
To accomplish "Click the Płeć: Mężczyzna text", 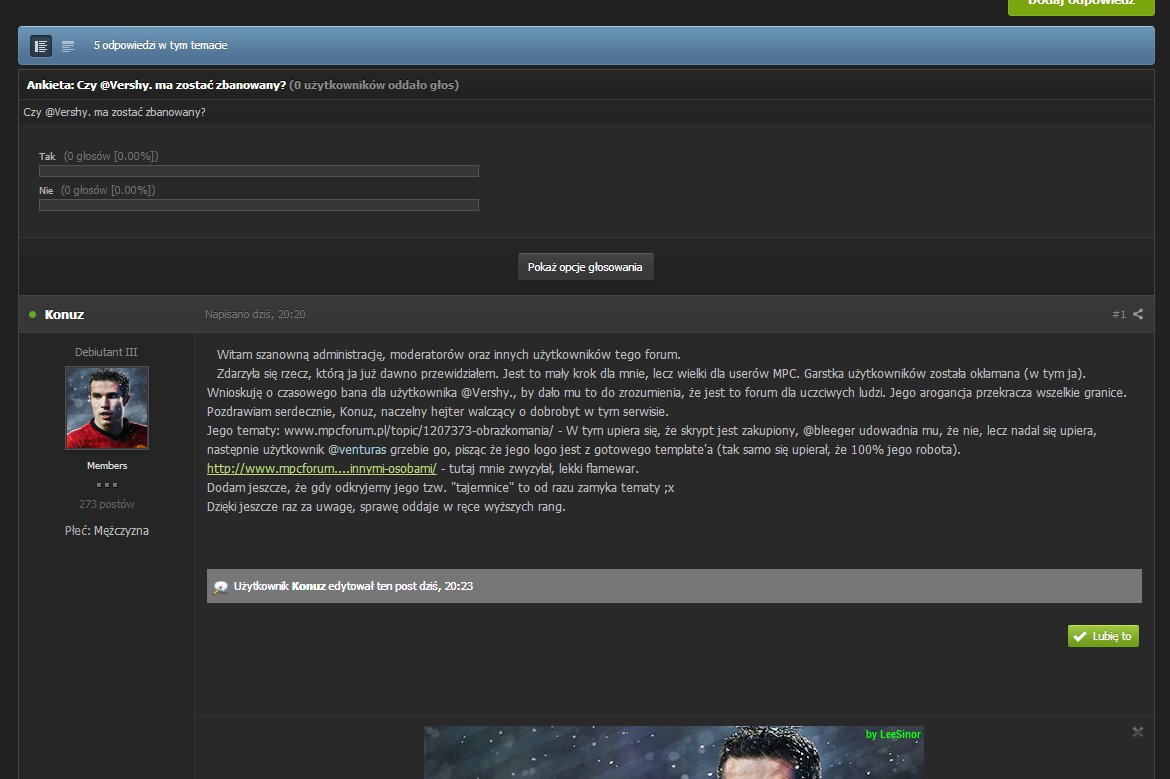I will (x=107, y=531).
